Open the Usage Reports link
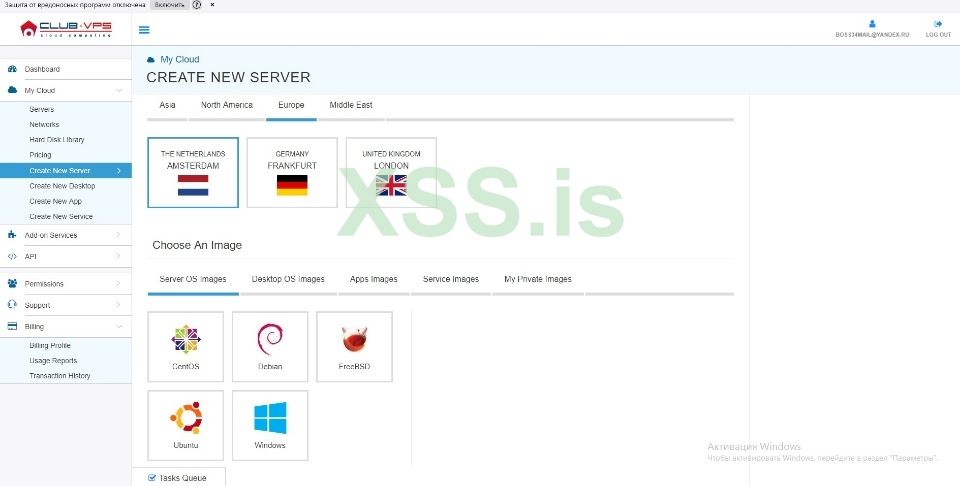960x486 pixels. (53, 361)
